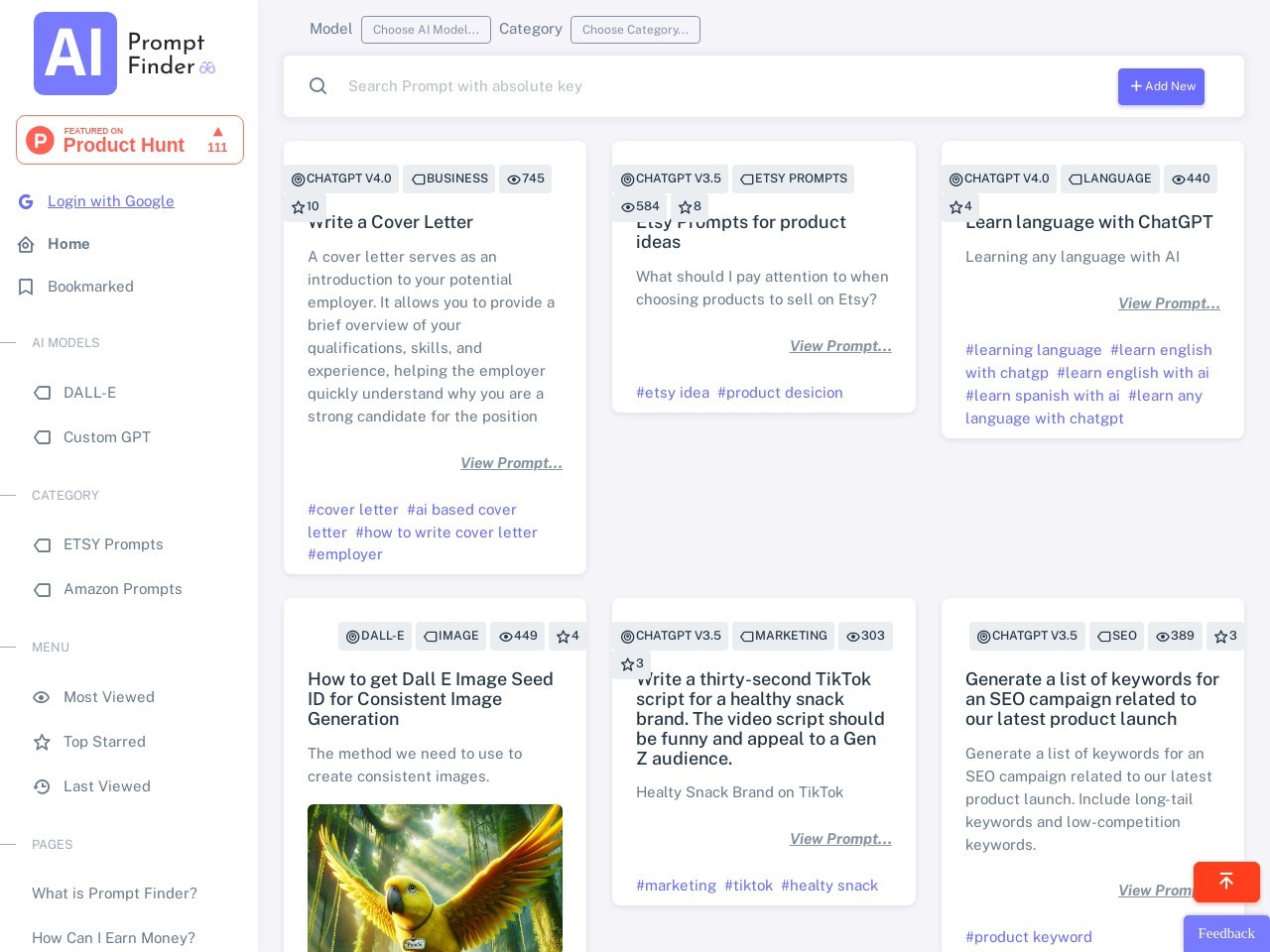The image size is (1270, 952).
Task: Click the red scroll-to-top arrow button
Action: pos(1226,882)
